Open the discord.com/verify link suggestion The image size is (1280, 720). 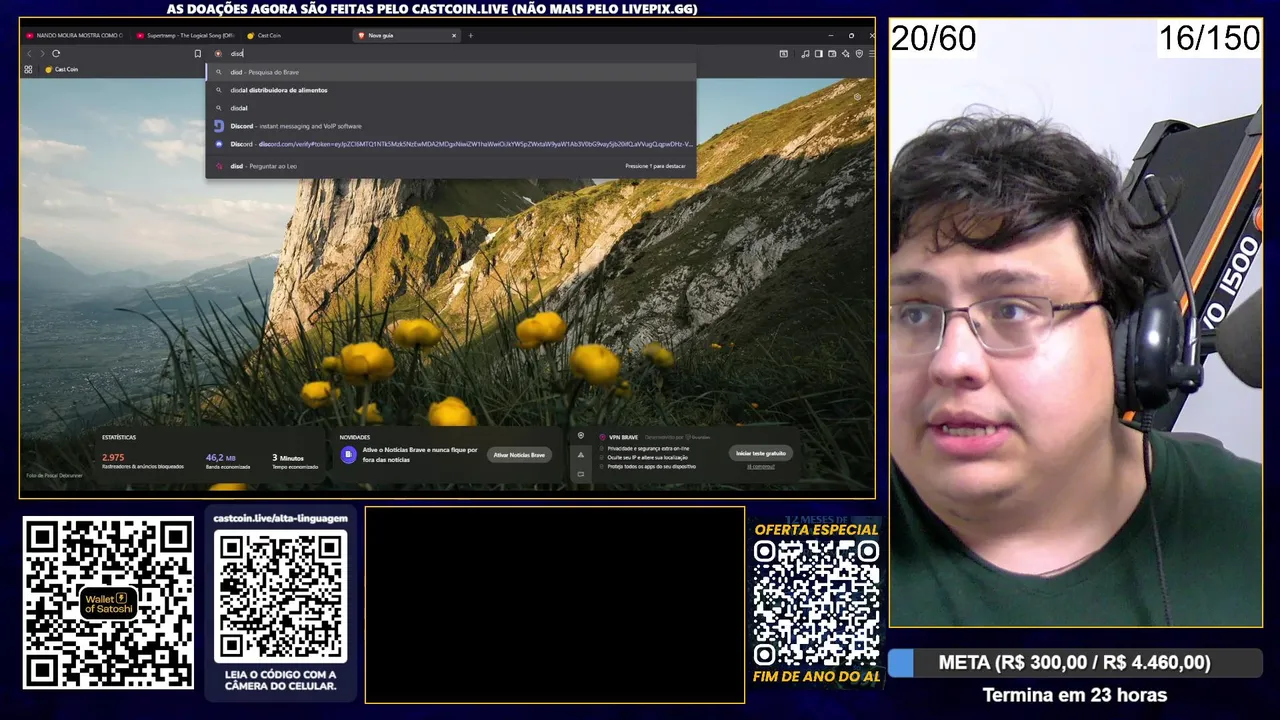point(450,144)
